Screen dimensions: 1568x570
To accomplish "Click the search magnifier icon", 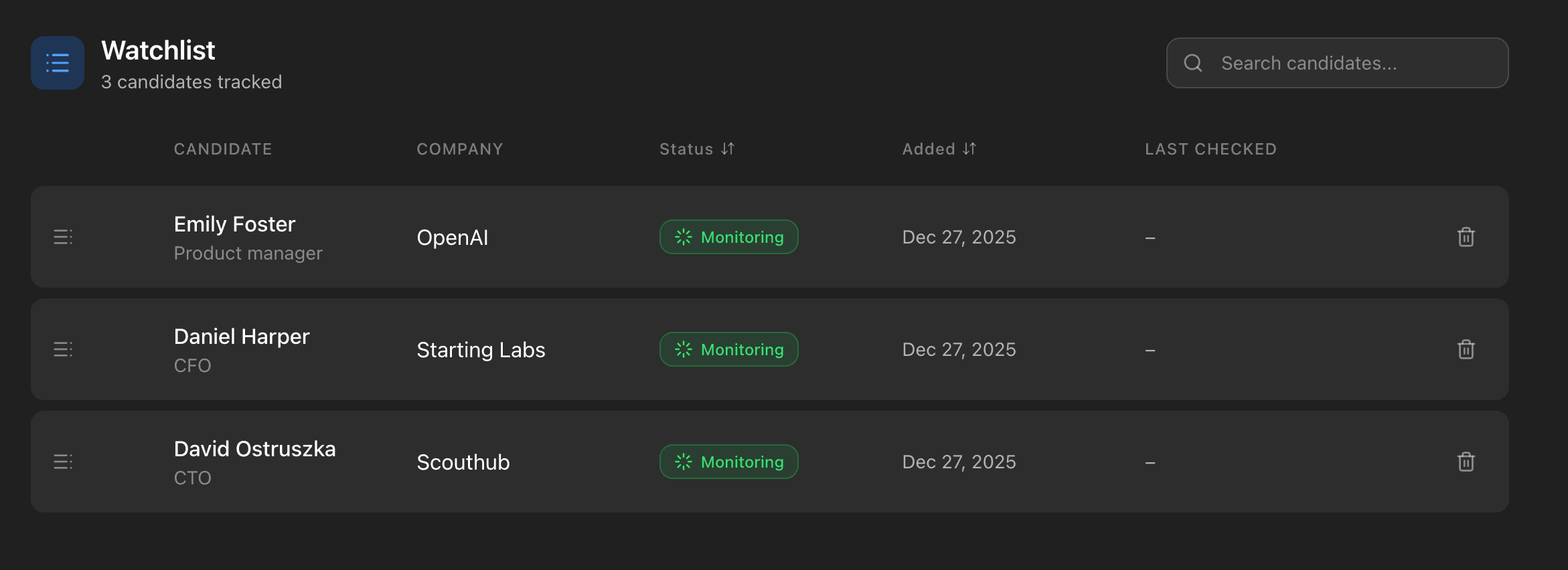I will [x=1194, y=62].
